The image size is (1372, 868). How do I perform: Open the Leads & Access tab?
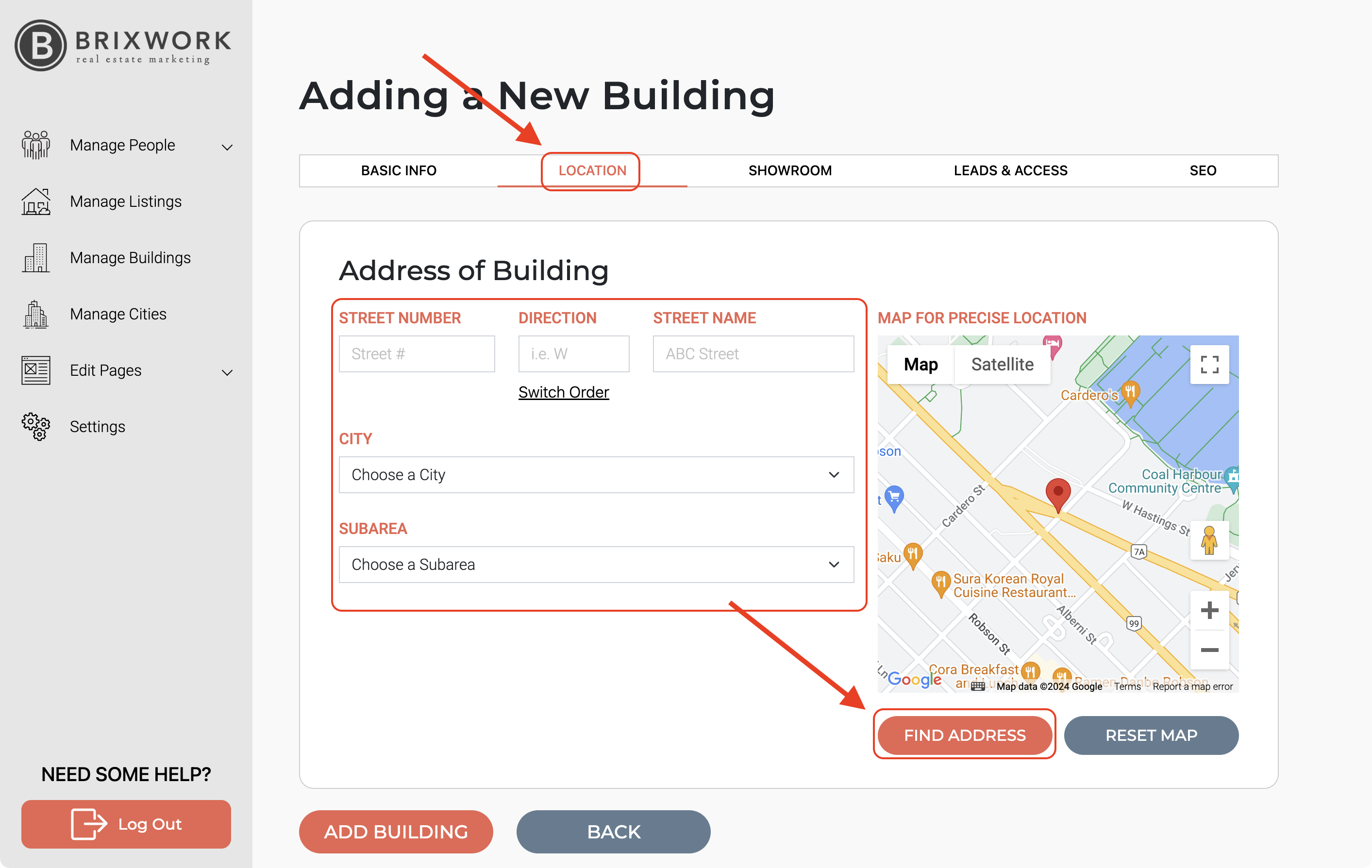click(x=1010, y=170)
